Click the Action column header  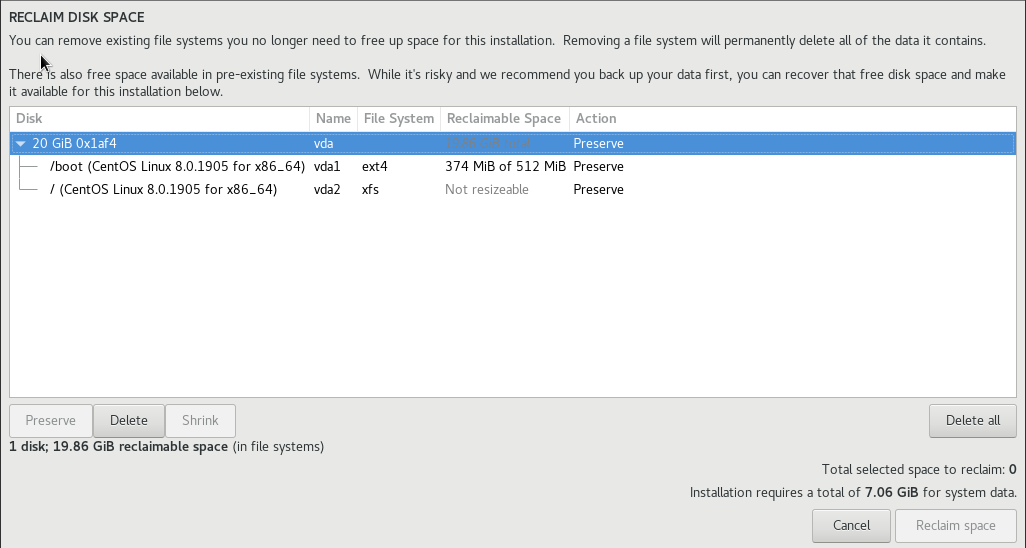point(596,118)
